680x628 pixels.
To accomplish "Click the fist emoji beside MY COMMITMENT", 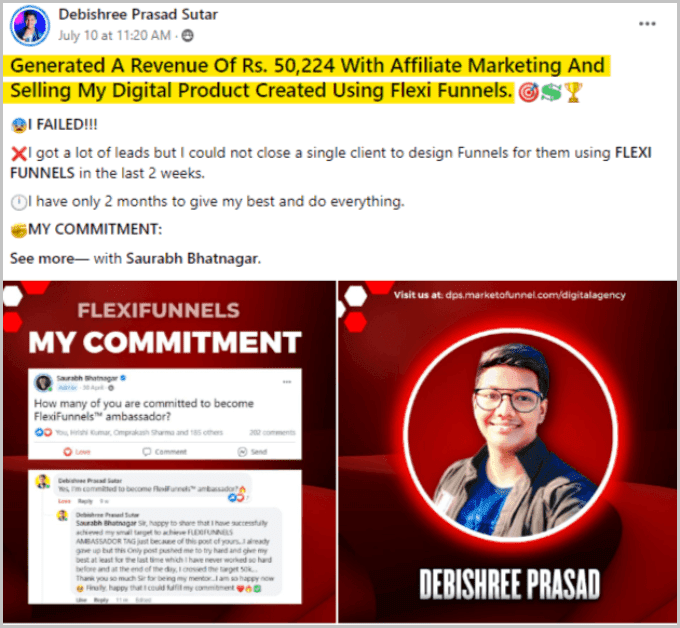I will tap(19, 230).
